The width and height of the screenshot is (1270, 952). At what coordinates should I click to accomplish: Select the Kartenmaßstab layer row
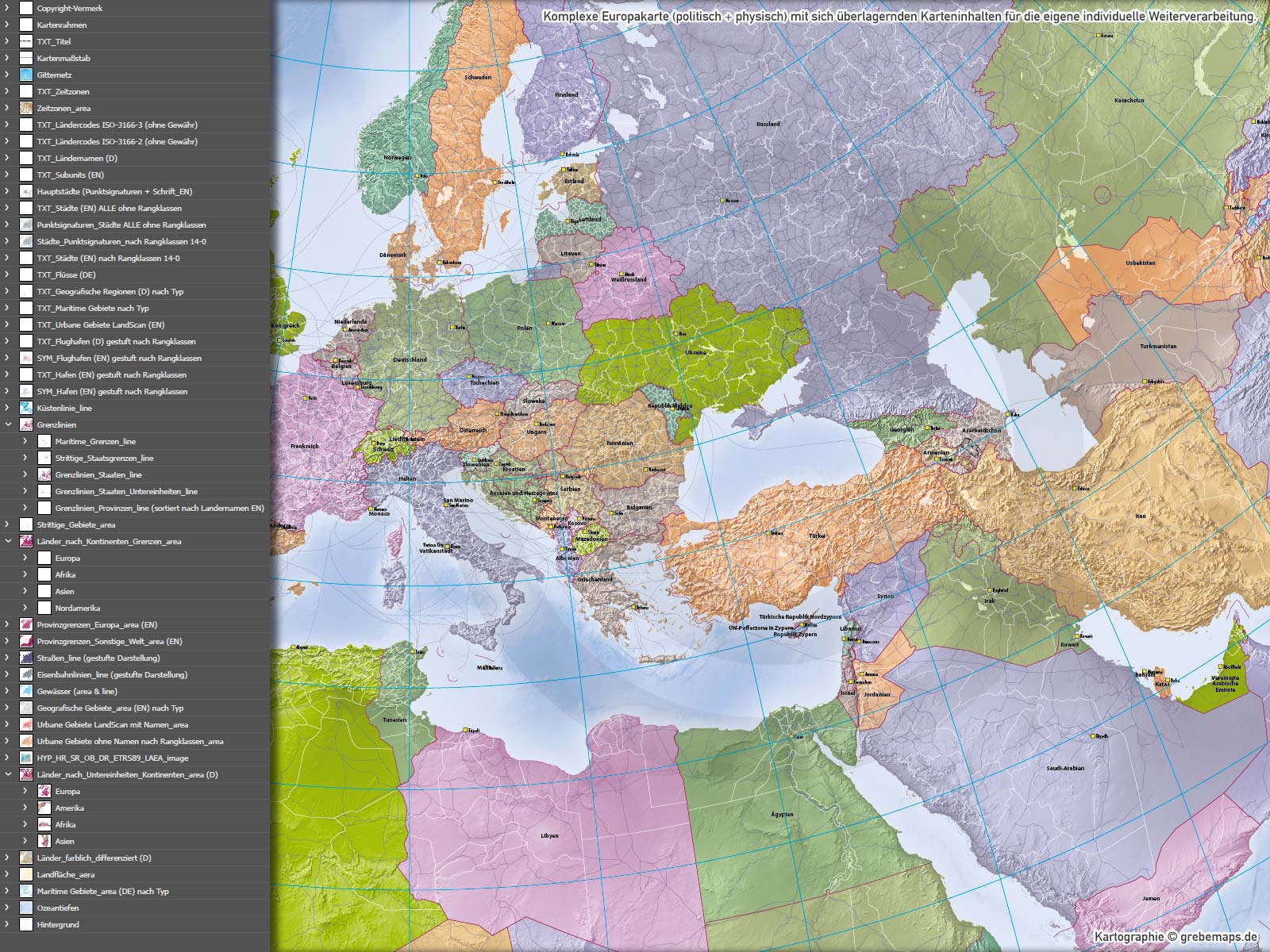(x=63, y=58)
